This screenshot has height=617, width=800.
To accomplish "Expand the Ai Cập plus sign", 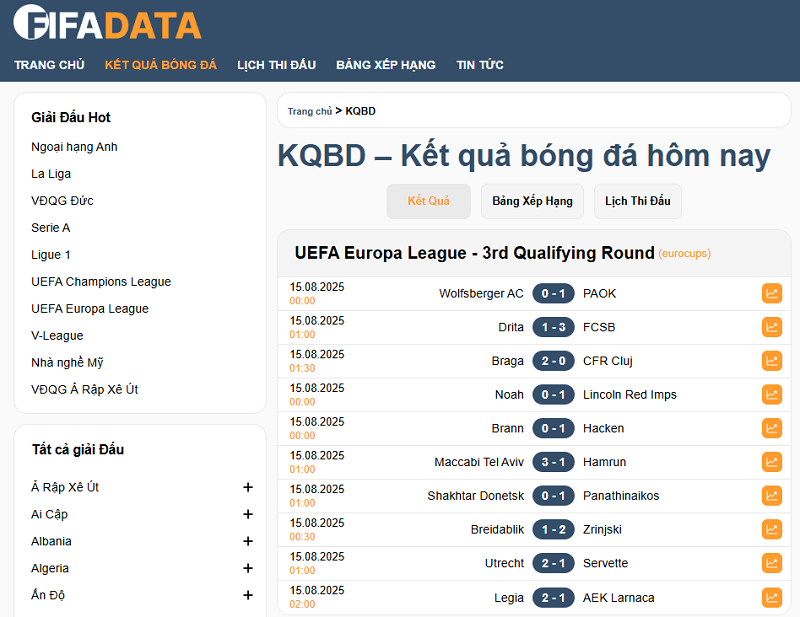I will coord(248,515).
